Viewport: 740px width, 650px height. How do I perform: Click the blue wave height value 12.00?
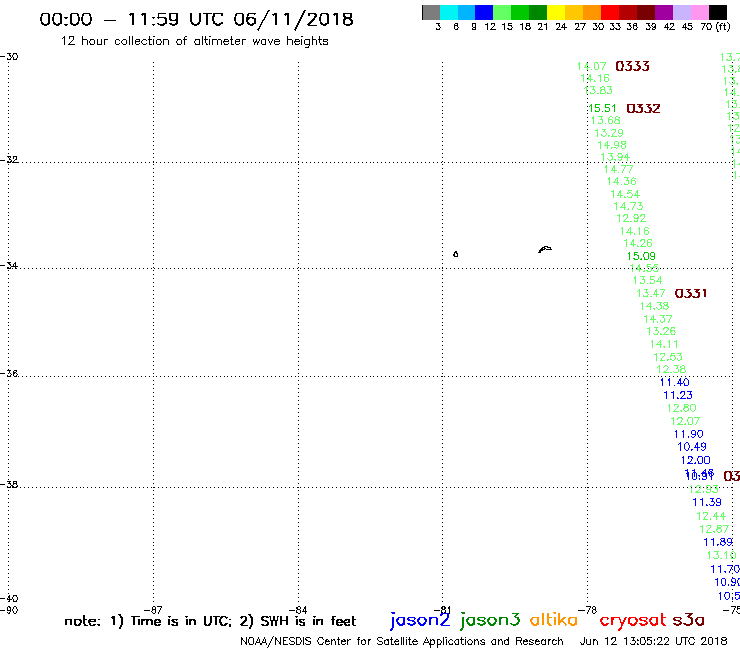695,461
